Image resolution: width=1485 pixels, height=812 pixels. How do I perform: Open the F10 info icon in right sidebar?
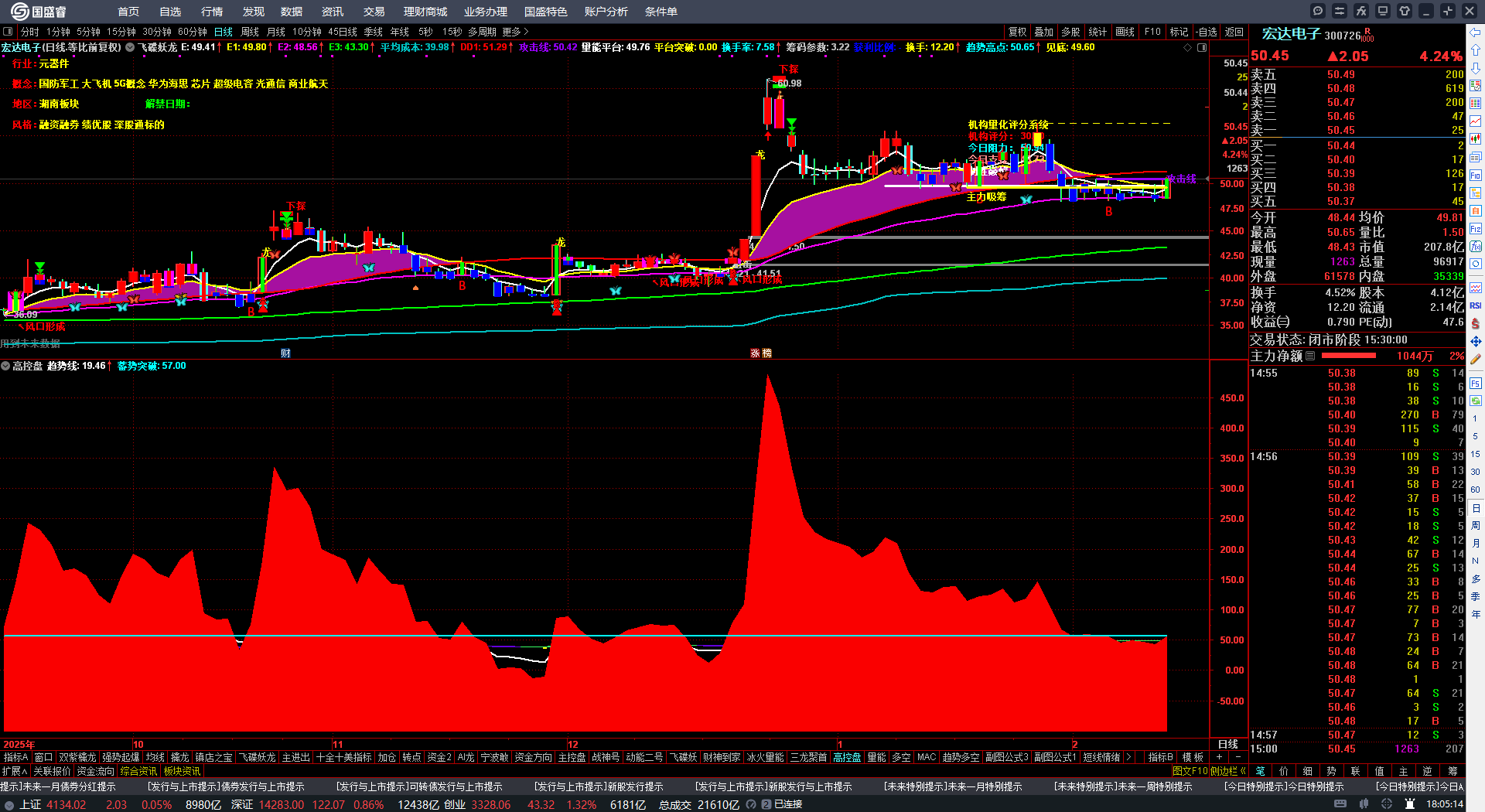coord(1476,176)
